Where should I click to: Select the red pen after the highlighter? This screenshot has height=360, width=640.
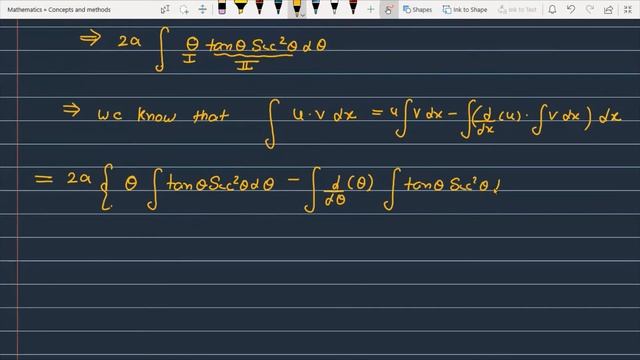click(x=259, y=8)
